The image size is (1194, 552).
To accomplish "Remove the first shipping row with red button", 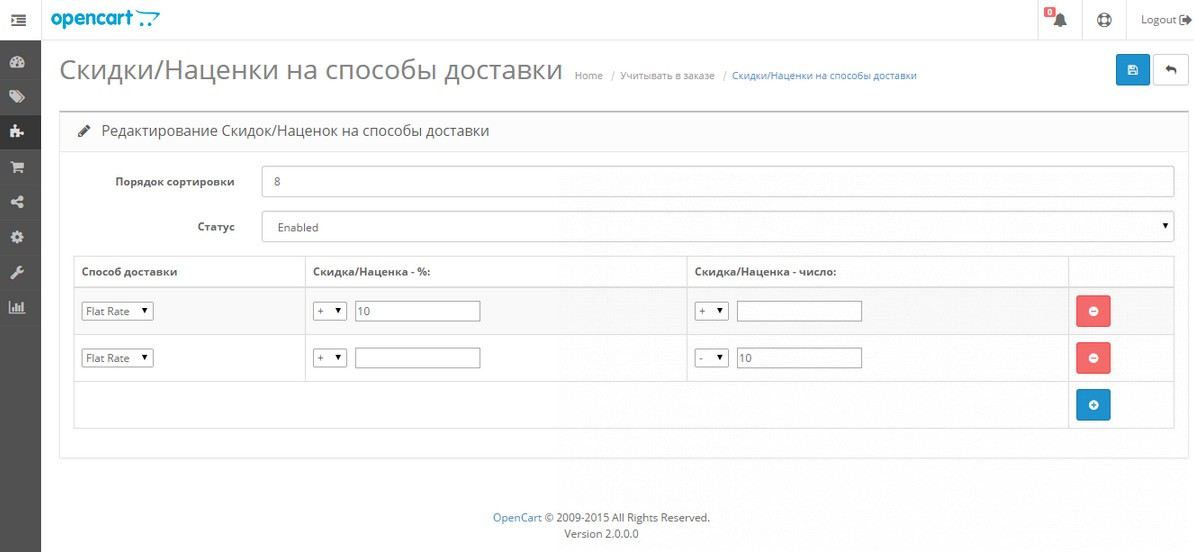I will (1093, 311).
